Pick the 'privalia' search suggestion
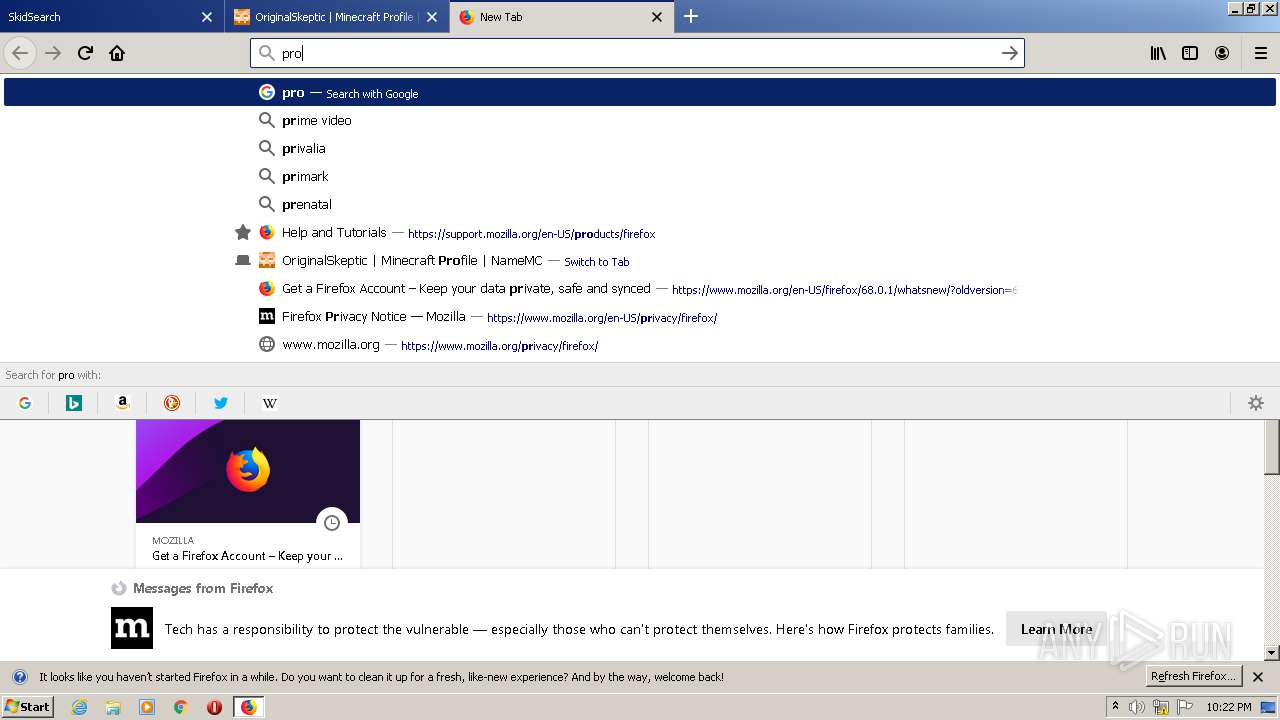 (x=640, y=148)
